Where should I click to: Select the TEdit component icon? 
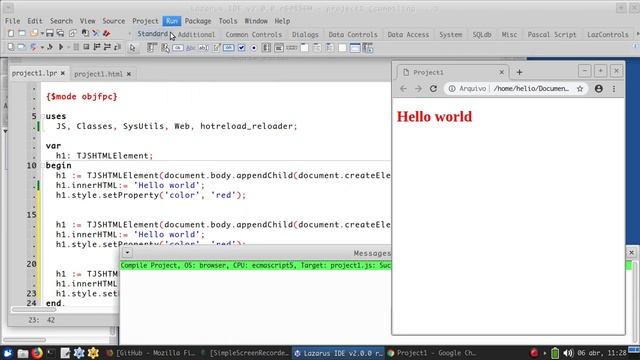(203, 48)
